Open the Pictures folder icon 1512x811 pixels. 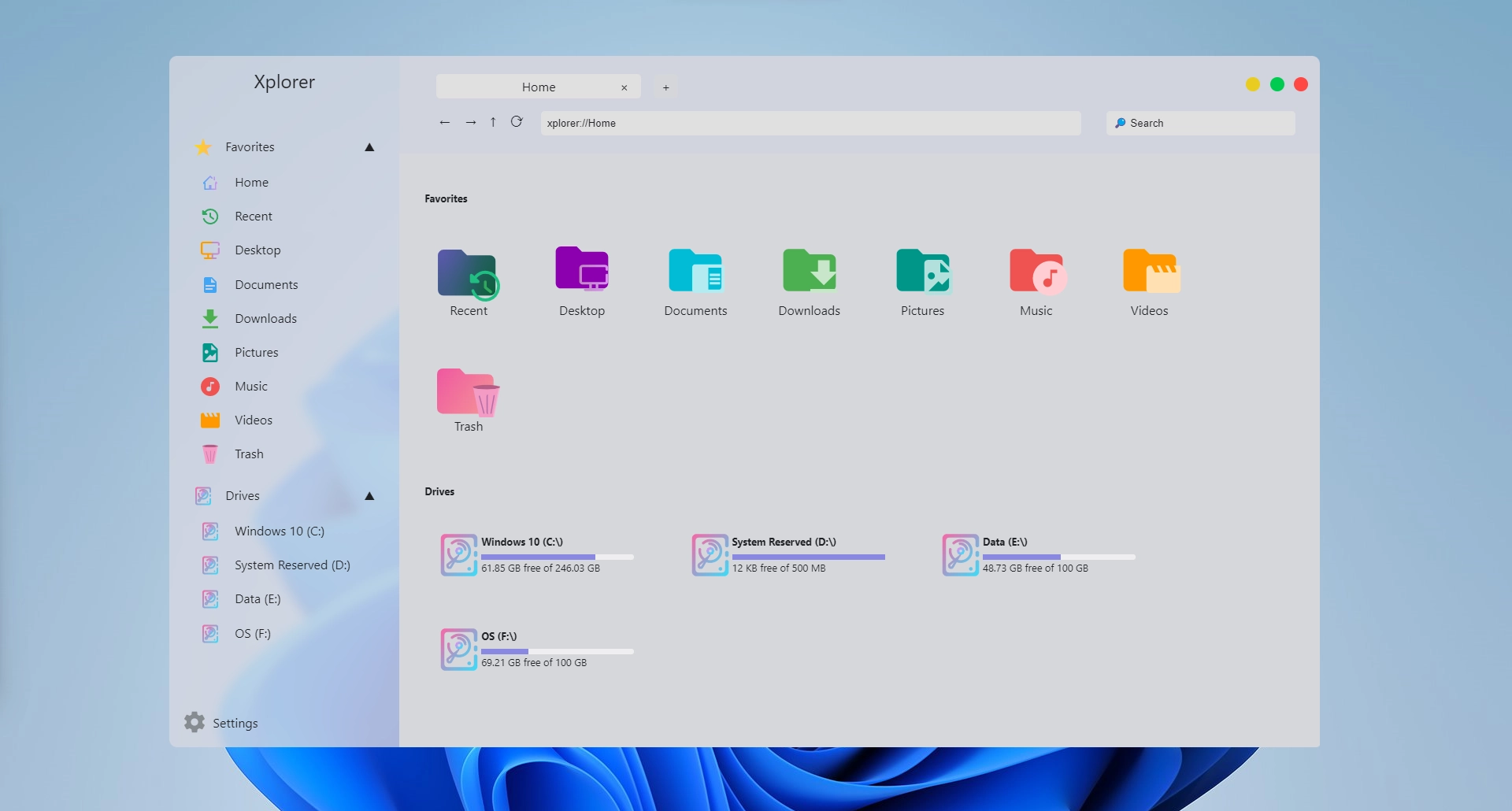(x=922, y=271)
